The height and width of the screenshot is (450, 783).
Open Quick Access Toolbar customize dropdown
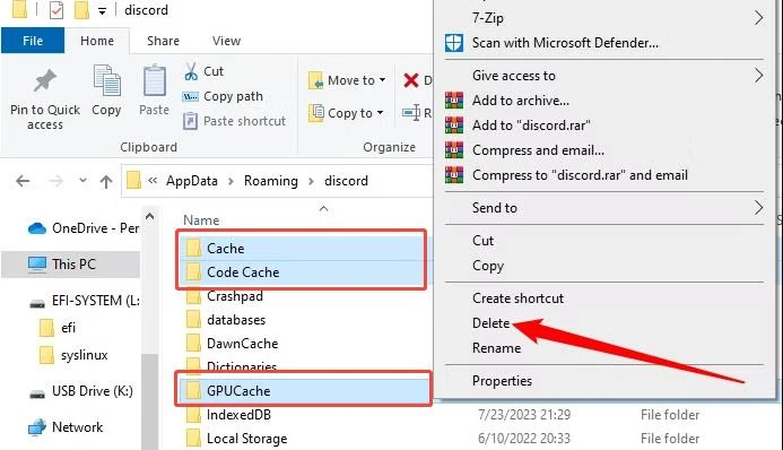click(x=102, y=11)
